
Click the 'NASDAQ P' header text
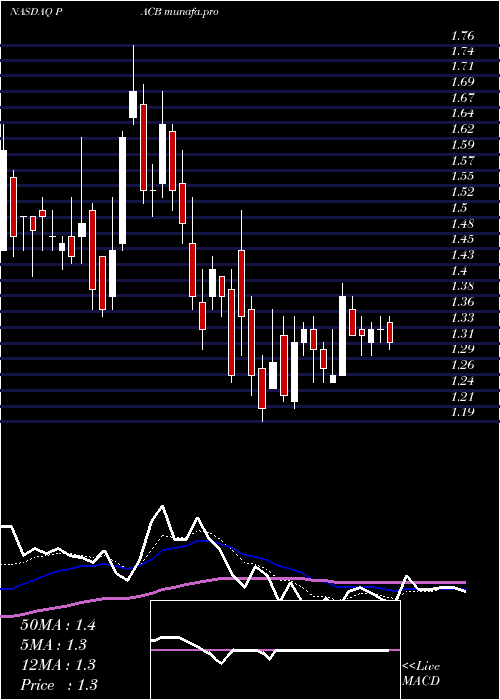38,12
